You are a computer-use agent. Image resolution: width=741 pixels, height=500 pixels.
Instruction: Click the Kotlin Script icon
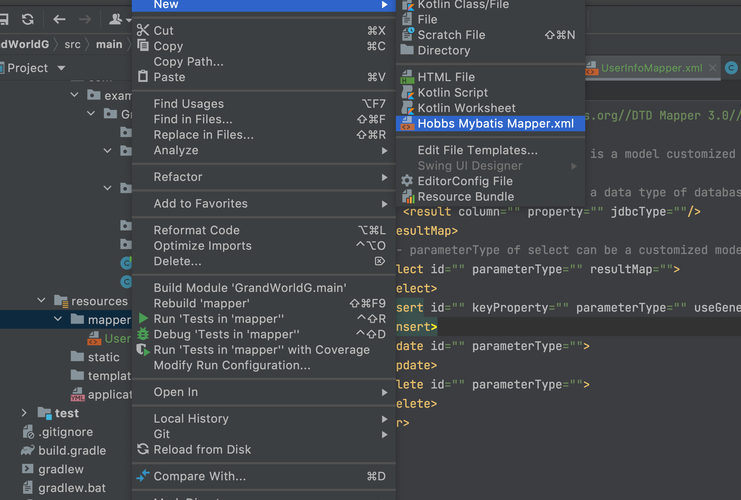[x=407, y=92]
